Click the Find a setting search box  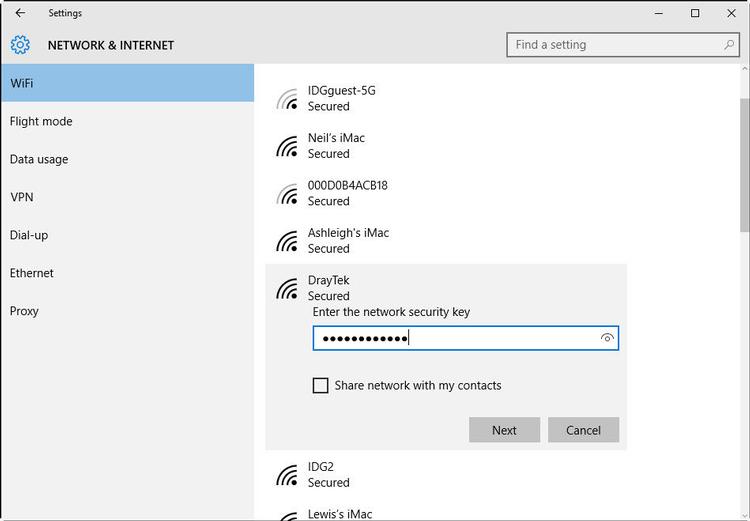click(615, 45)
